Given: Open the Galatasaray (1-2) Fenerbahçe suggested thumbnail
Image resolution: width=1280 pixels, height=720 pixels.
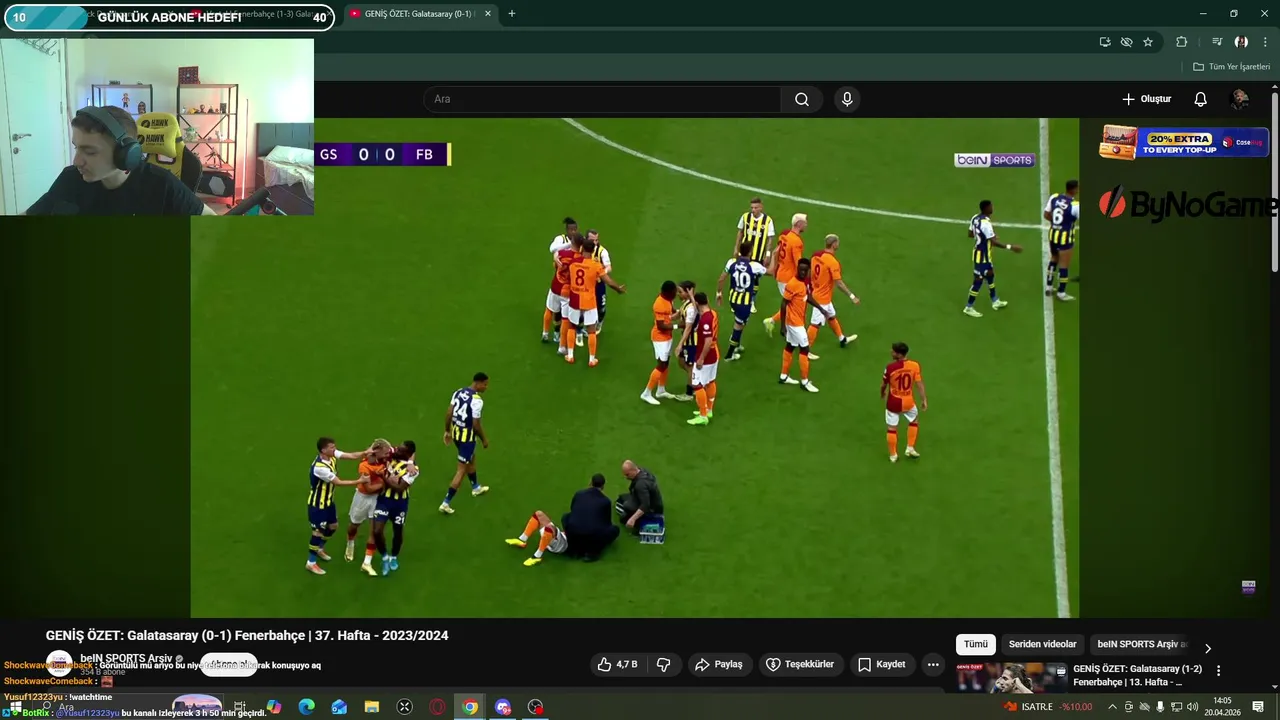Looking at the screenshot, I should point(1011,677).
